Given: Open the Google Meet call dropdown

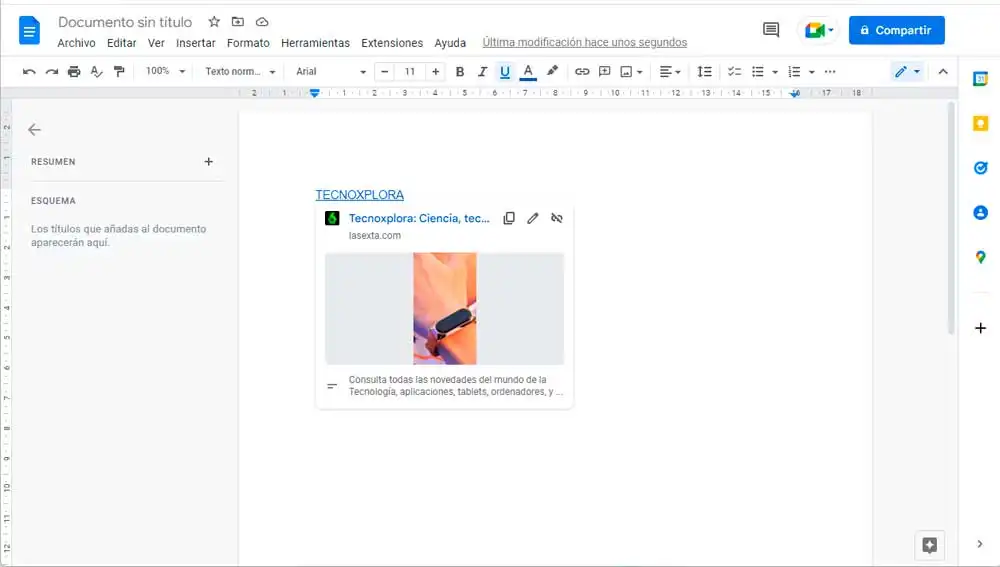Looking at the screenshot, I should [x=819, y=30].
